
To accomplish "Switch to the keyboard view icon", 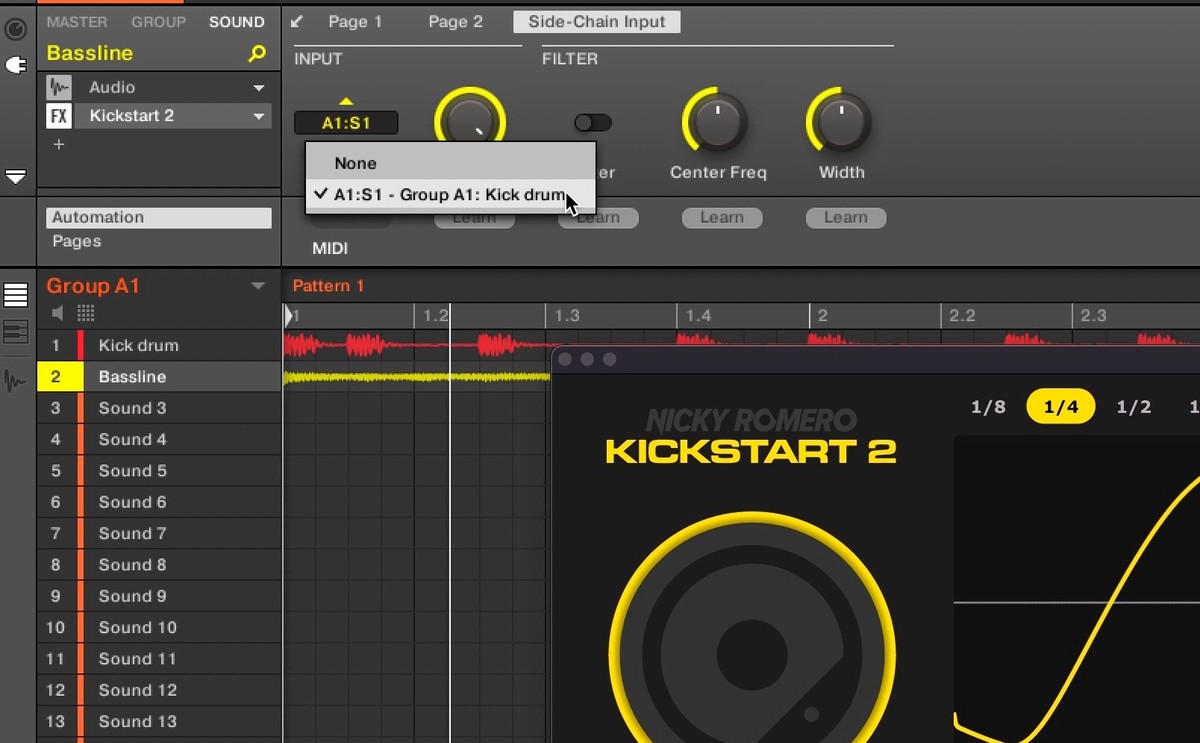I will (x=16, y=332).
